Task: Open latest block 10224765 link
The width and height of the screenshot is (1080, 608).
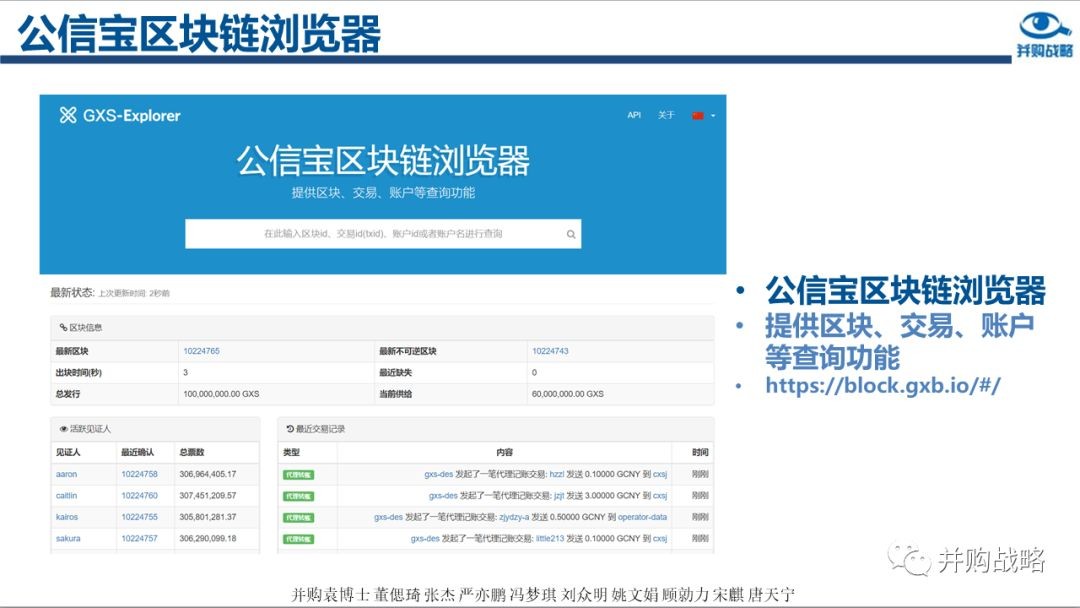Action: pos(201,351)
